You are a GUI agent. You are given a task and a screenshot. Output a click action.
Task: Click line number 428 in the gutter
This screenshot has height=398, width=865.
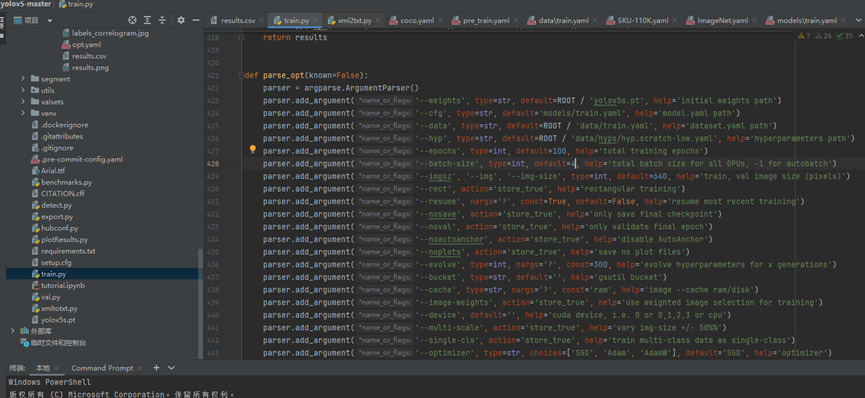[213, 164]
